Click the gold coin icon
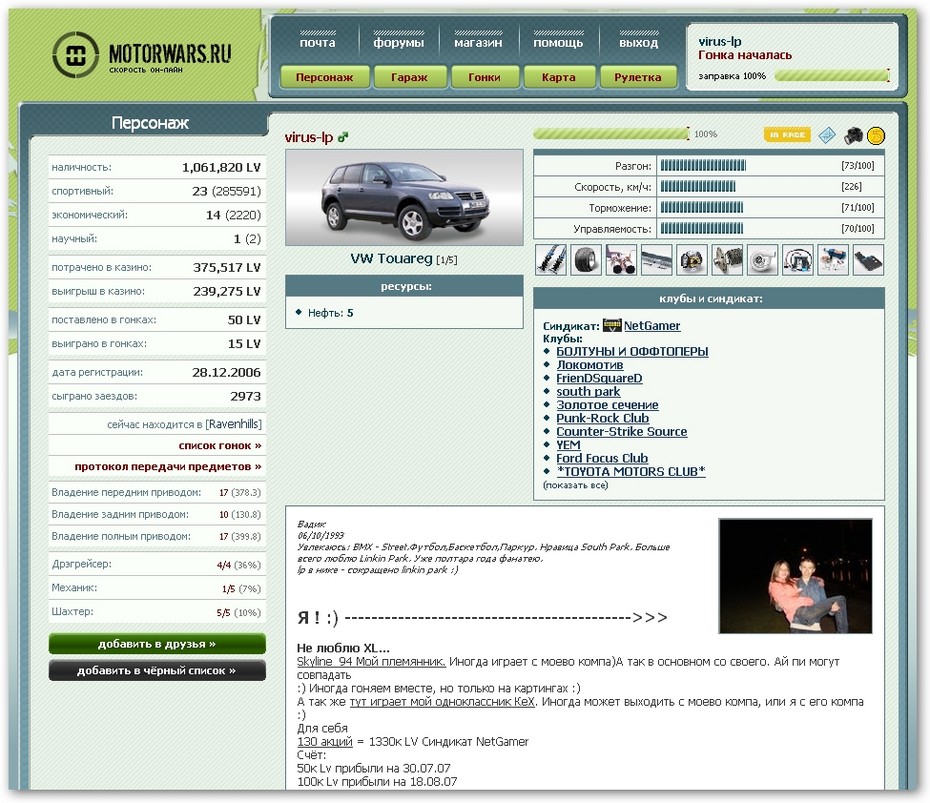This screenshot has width=930, height=803. (x=876, y=135)
